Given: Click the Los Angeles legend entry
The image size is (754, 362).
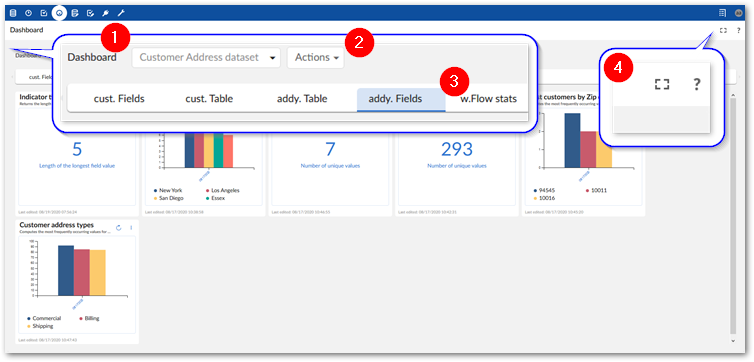Looking at the screenshot, I should pyautogui.click(x=223, y=190).
